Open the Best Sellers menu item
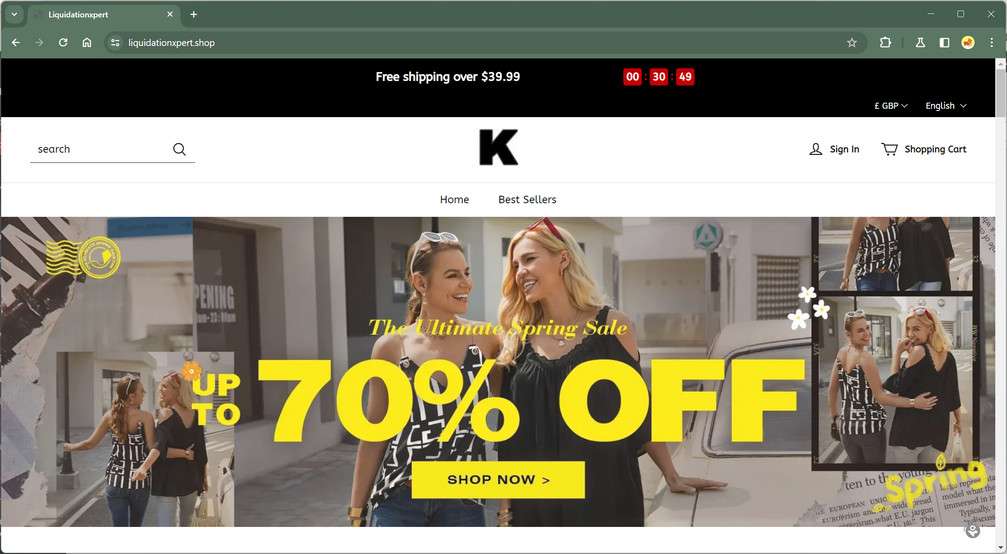This screenshot has height=554, width=1007. point(527,200)
